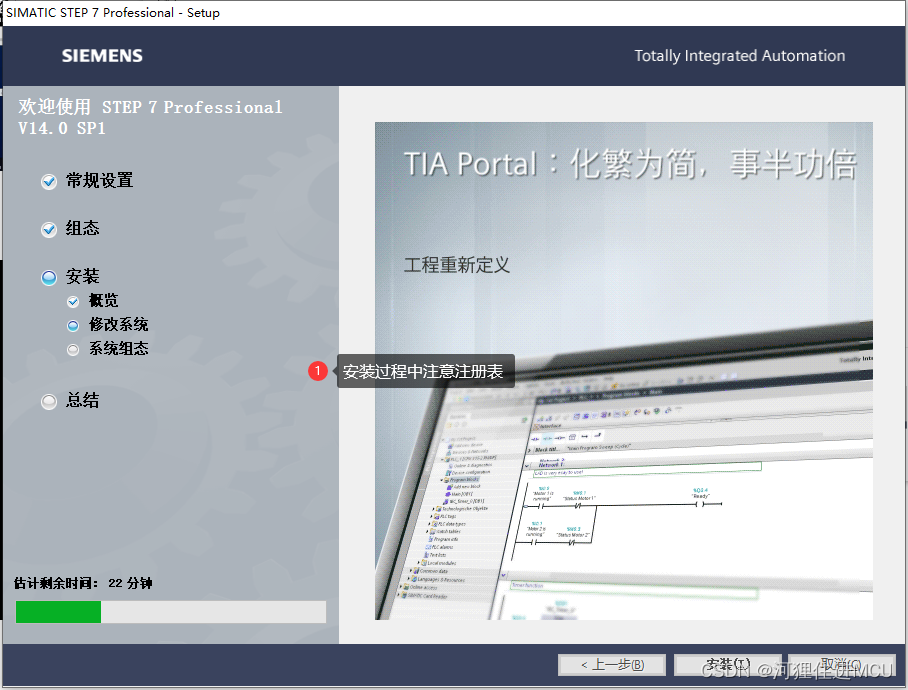Click the TIA Portal promotional image
Screen dimensions: 908x690
624,371
